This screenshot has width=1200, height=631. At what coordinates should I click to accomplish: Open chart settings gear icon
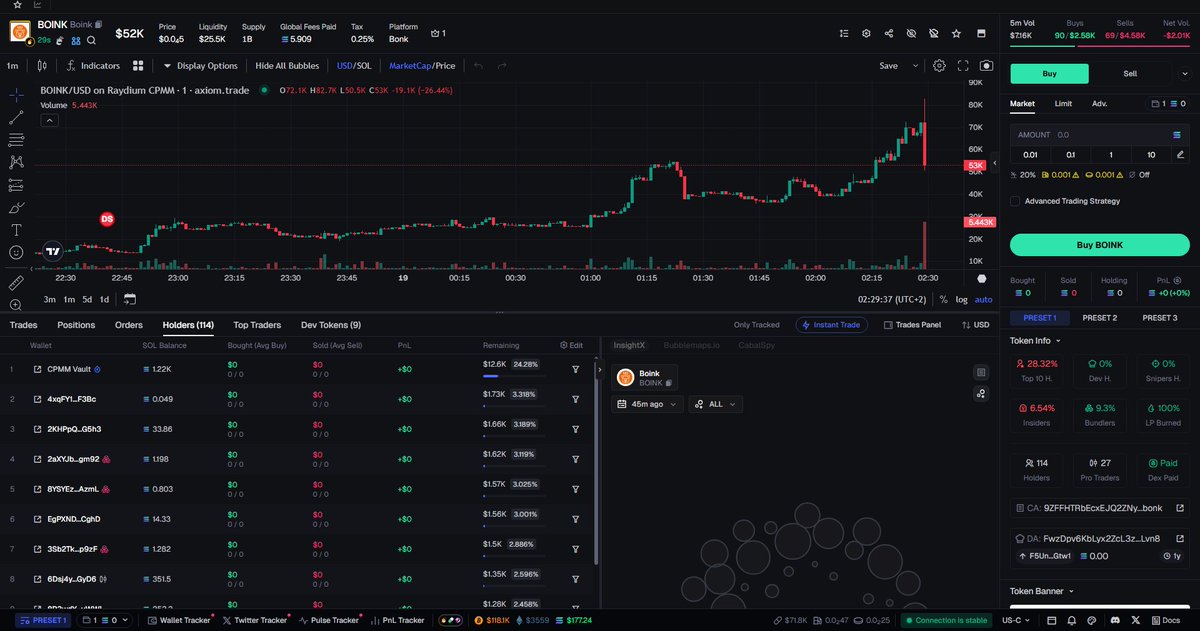(939, 65)
